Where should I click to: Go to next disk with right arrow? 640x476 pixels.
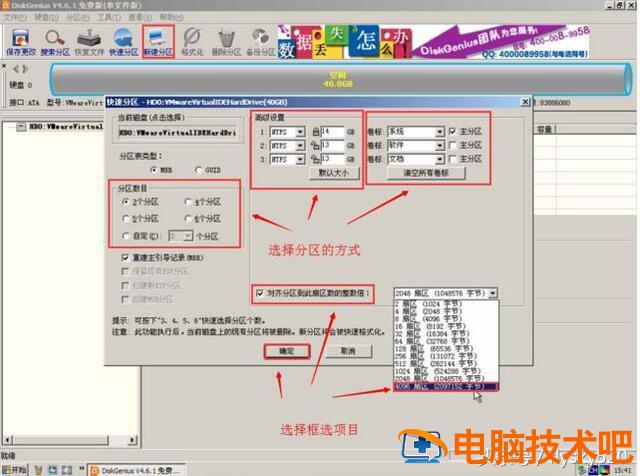(25, 69)
